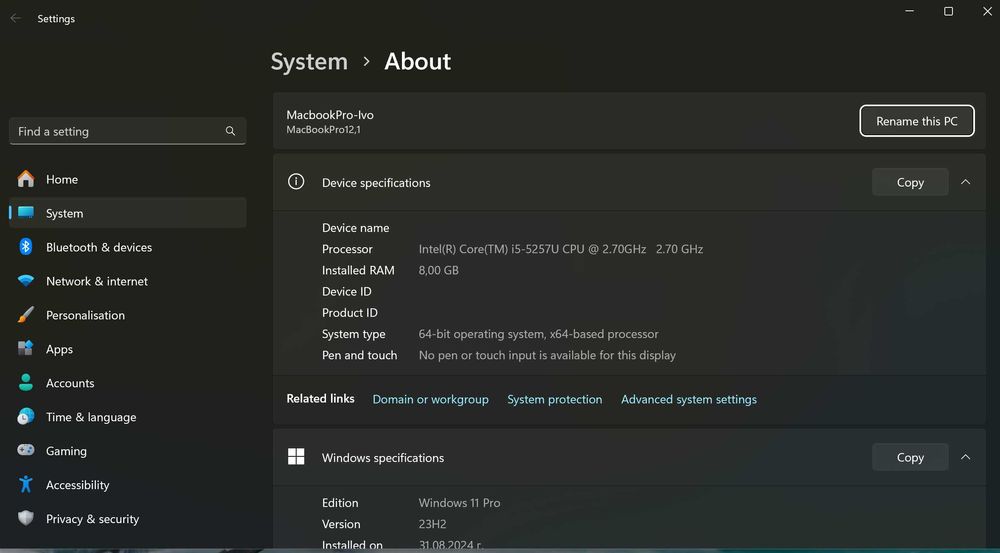1000x553 pixels.
Task: Click the Personalisation paintbrush icon
Action: click(26, 315)
